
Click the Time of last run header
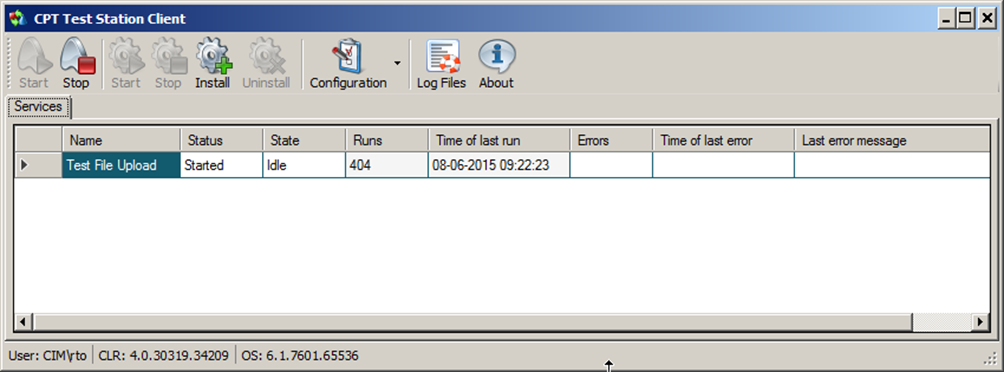click(499, 140)
